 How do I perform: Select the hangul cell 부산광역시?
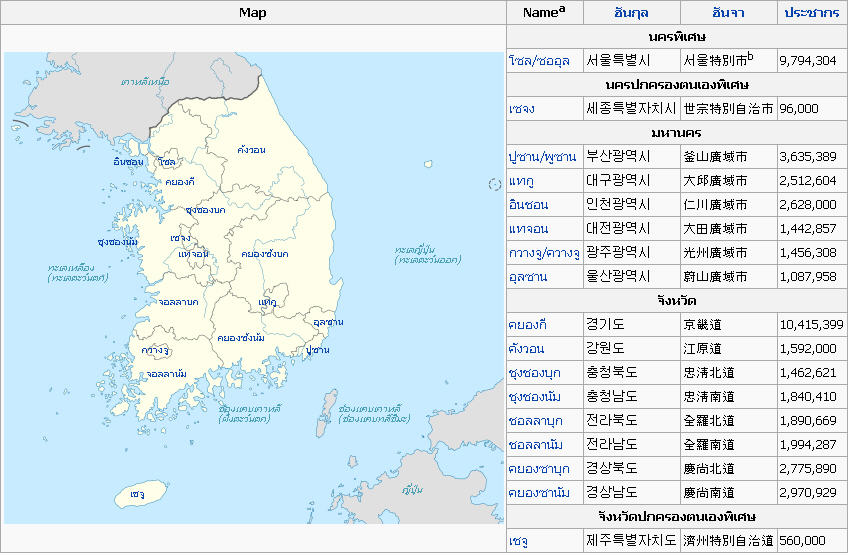coord(618,157)
